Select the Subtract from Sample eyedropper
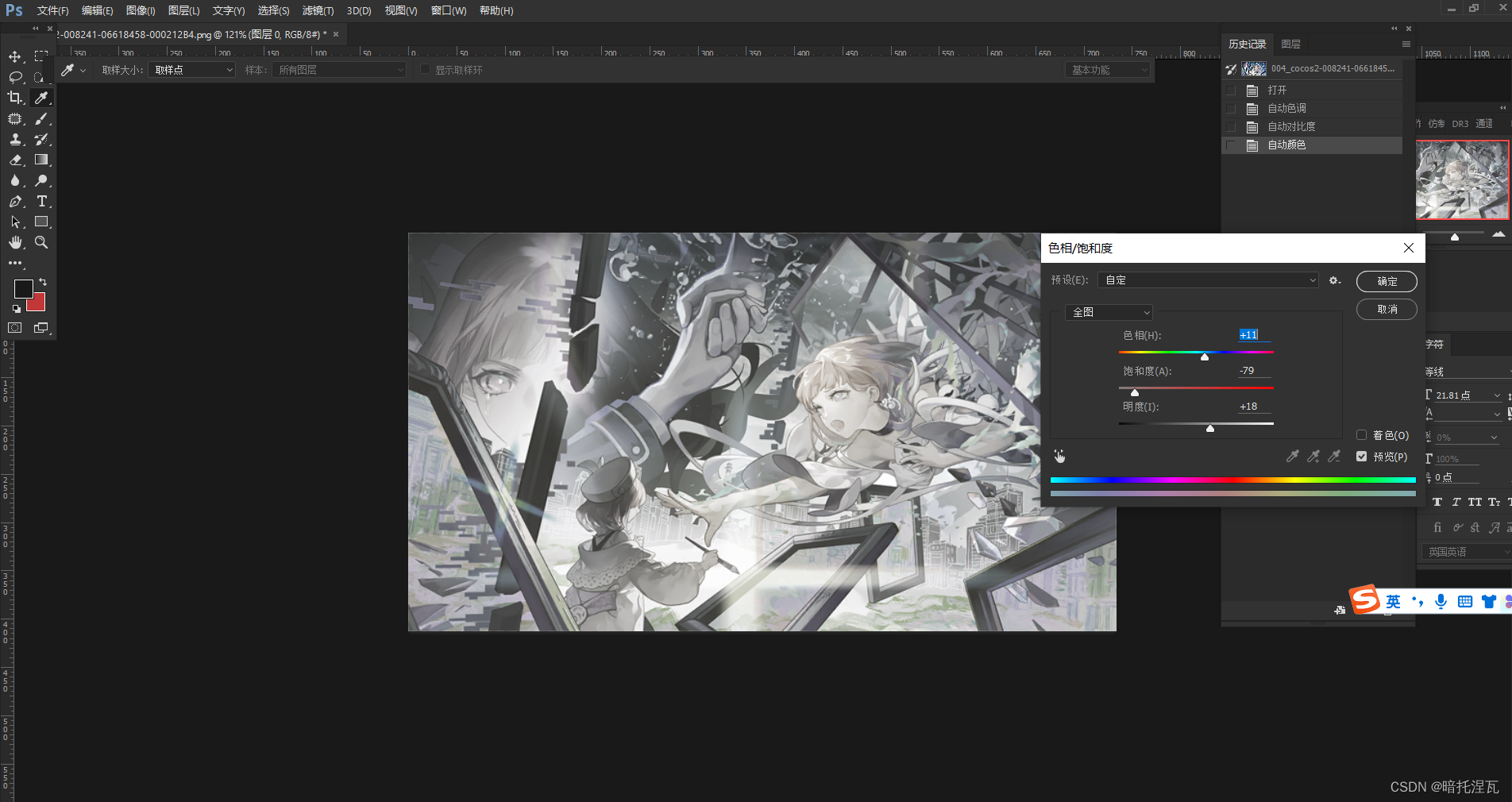1512x802 pixels. point(1334,456)
